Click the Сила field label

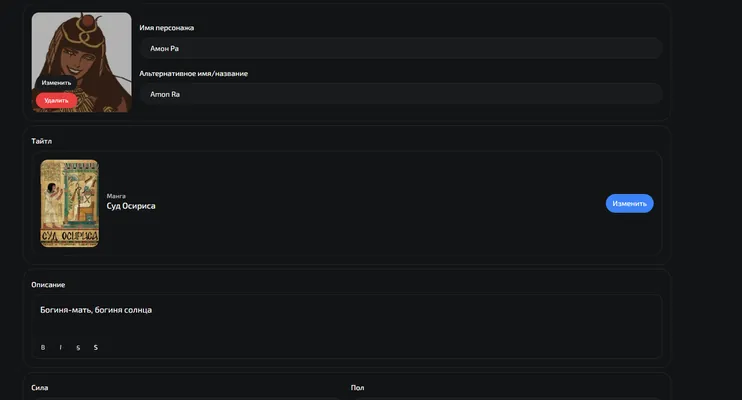tap(40, 388)
